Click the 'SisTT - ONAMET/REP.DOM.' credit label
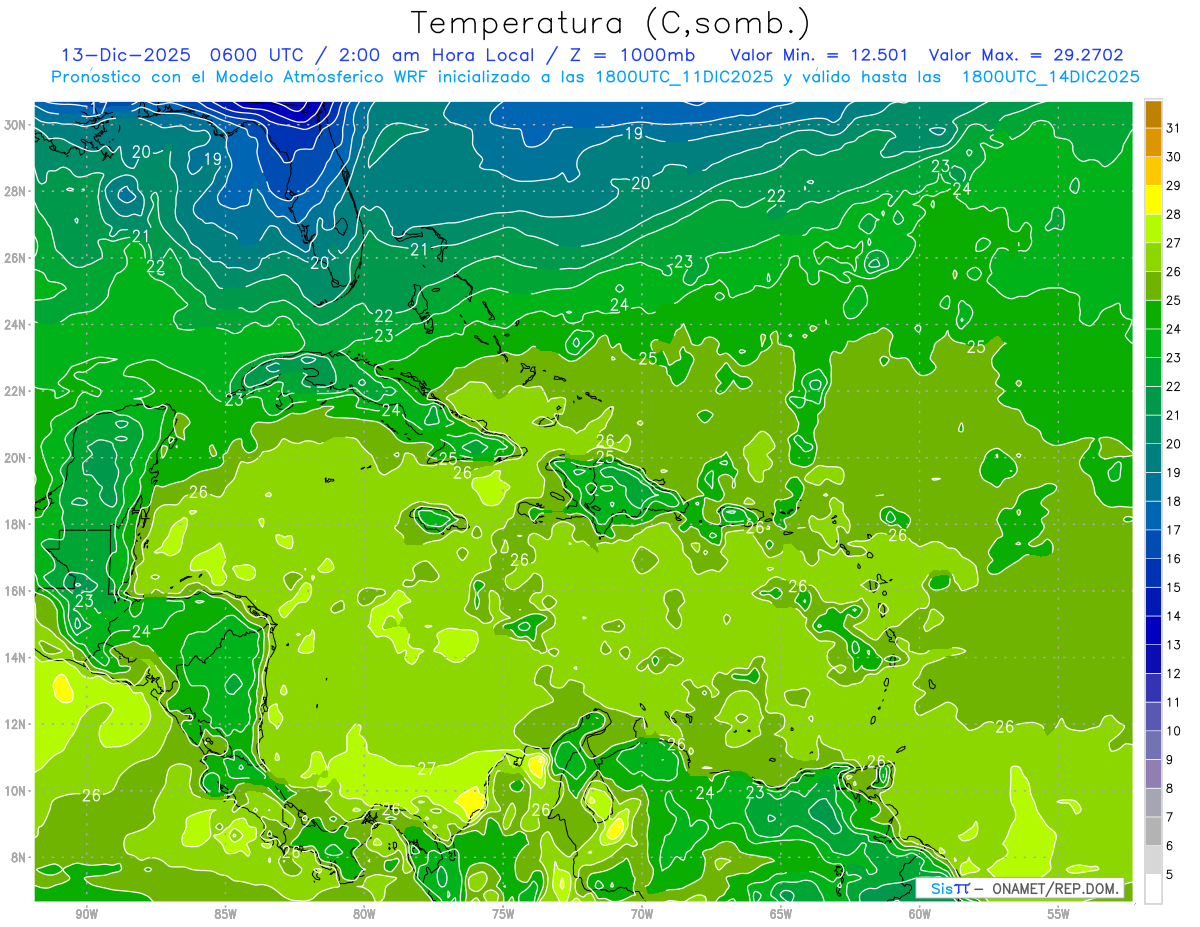The image size is (1200, 927). tap(1020, 888)
